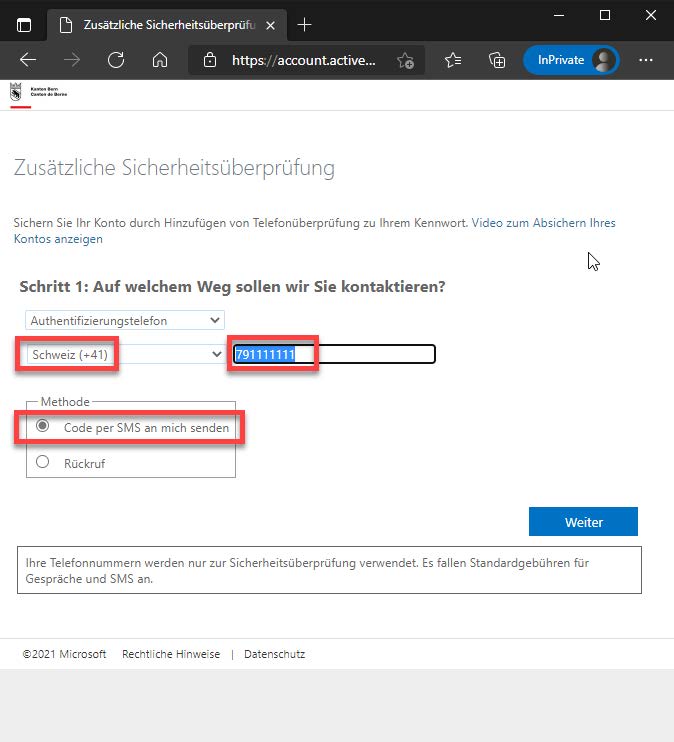674x742 pixels.
Task: Open Video zum Absichern Ihres Kontos link
Action: click(543, 222)
